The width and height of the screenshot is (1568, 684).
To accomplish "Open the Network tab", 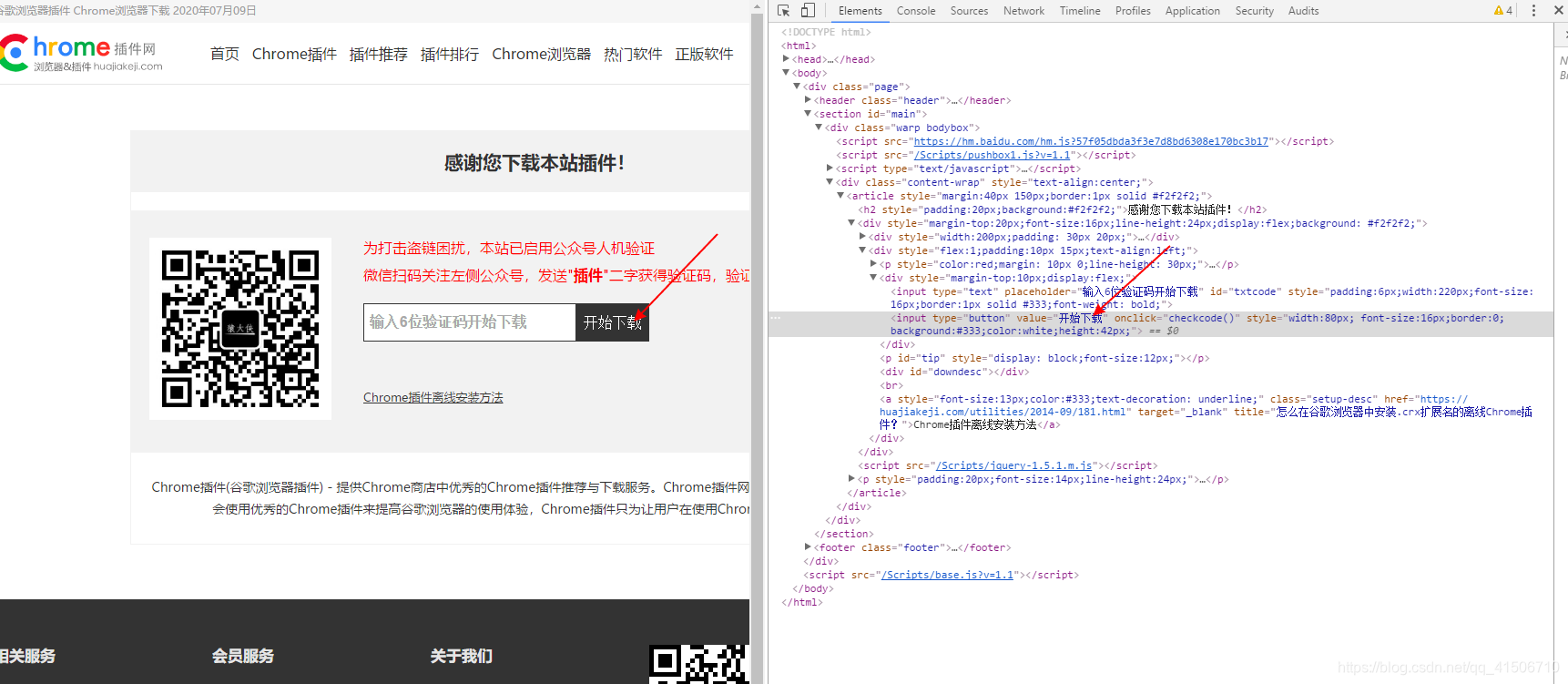I will (1023, 11).
